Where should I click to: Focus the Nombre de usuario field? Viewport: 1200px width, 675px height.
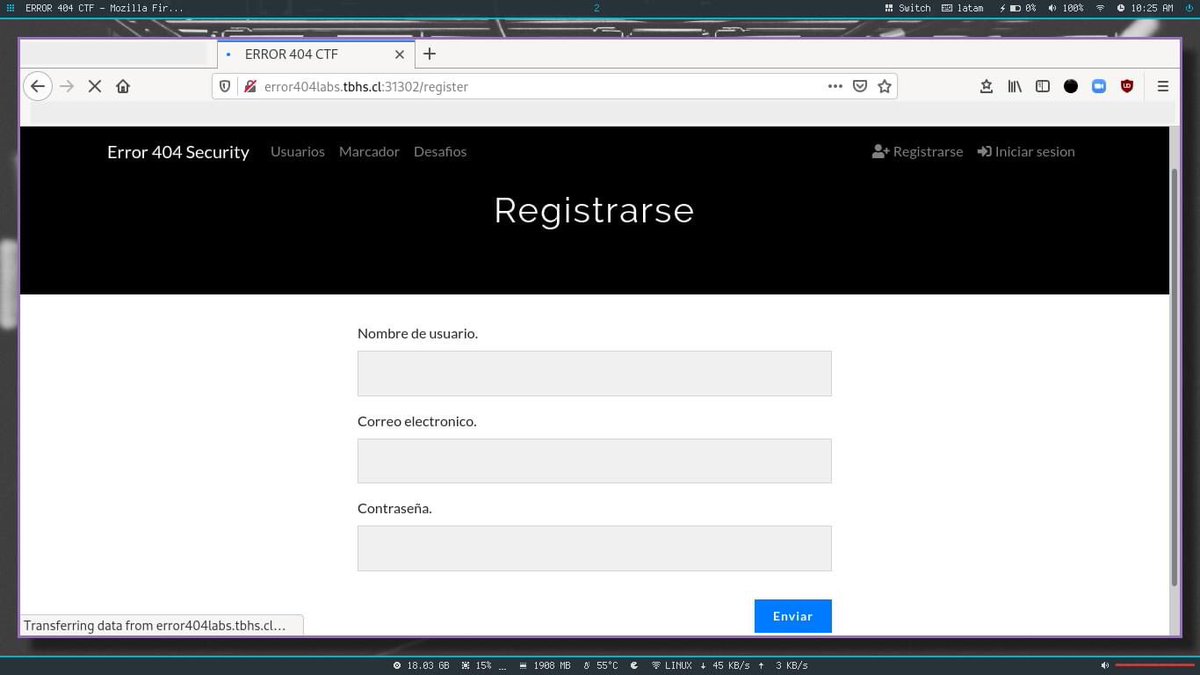click(594, 373)
